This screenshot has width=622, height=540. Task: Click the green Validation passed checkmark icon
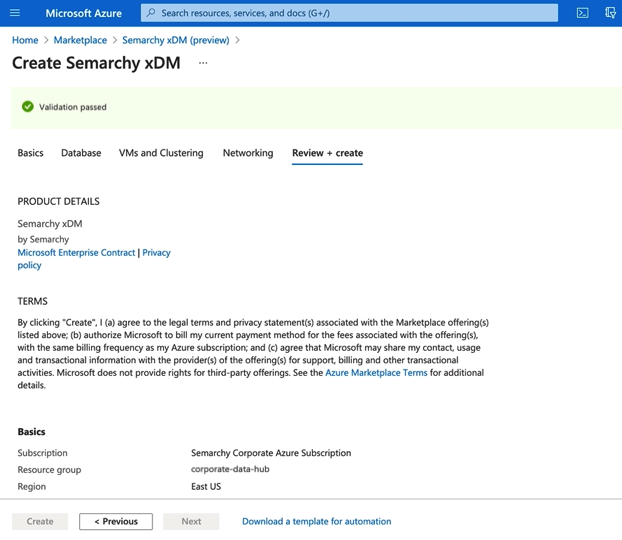(x=28, y=107)
